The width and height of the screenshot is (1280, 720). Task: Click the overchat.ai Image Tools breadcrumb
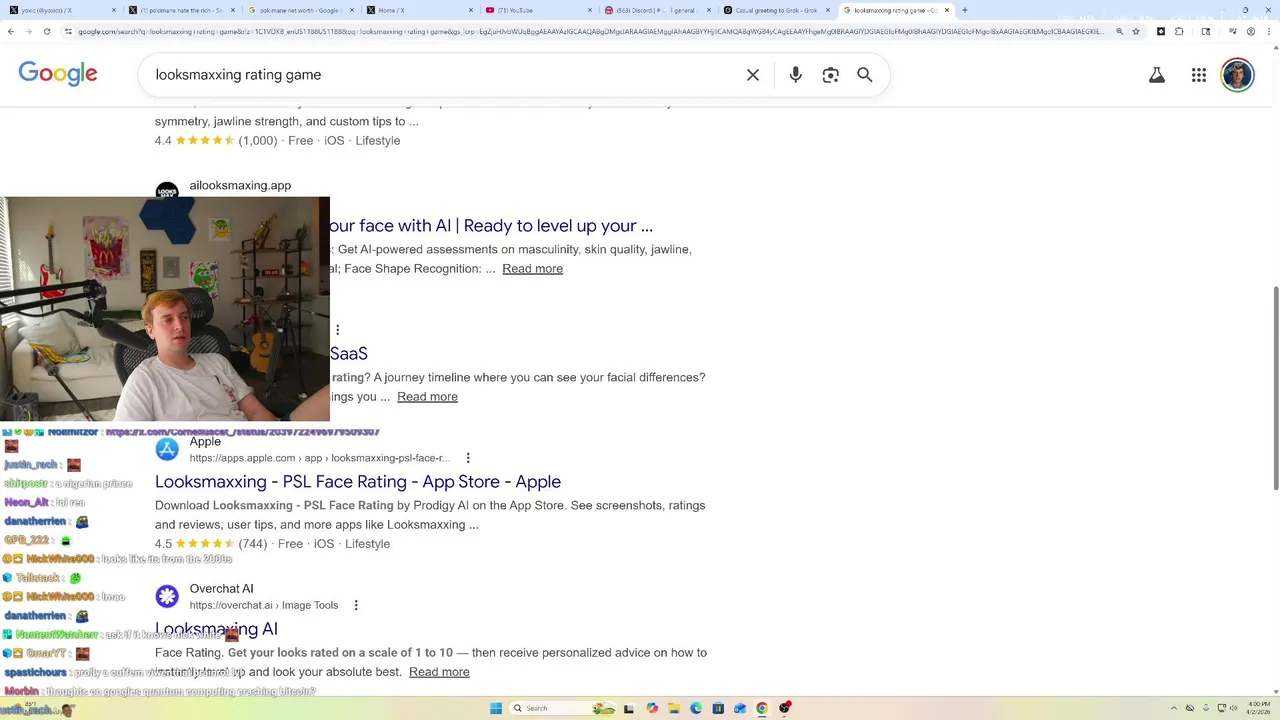264,605
